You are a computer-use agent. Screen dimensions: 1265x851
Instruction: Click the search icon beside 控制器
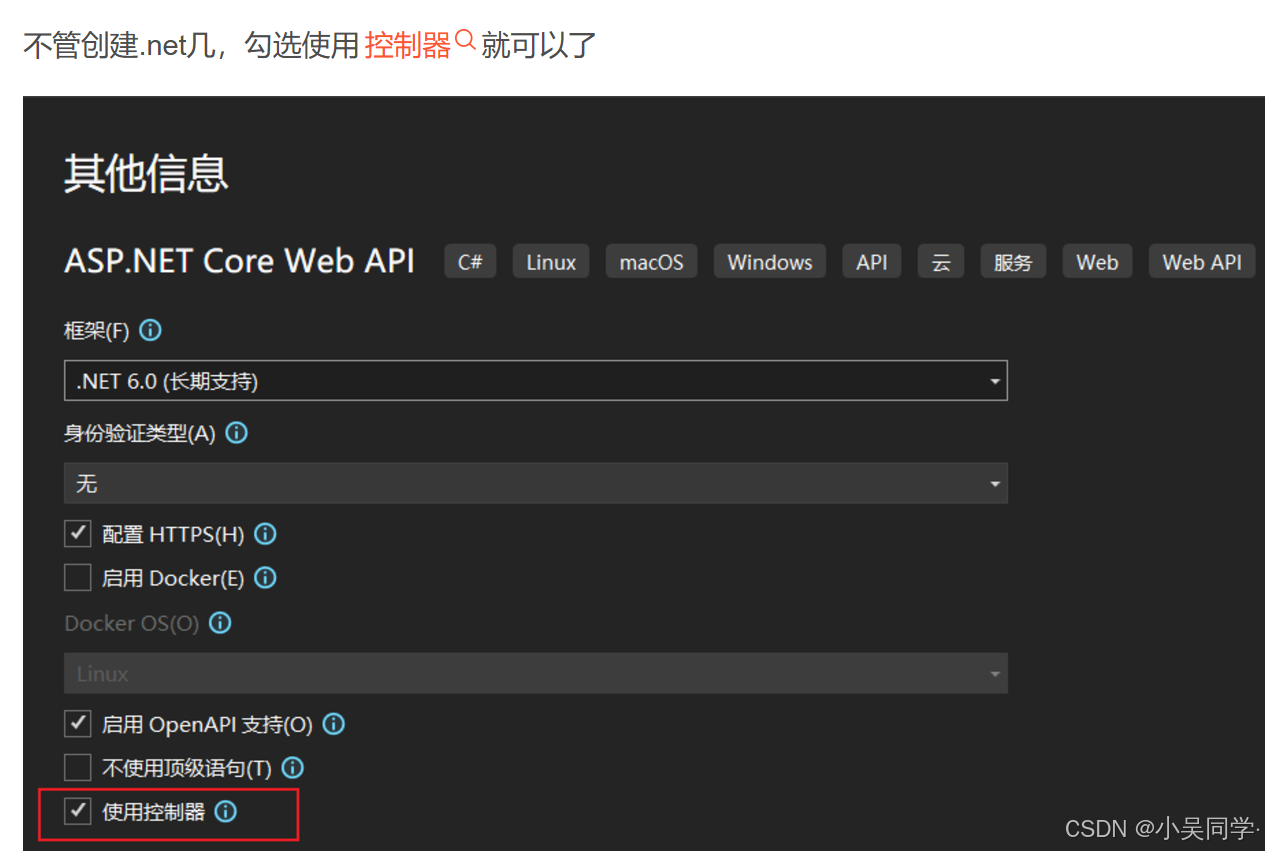click(x=465, y=39)
